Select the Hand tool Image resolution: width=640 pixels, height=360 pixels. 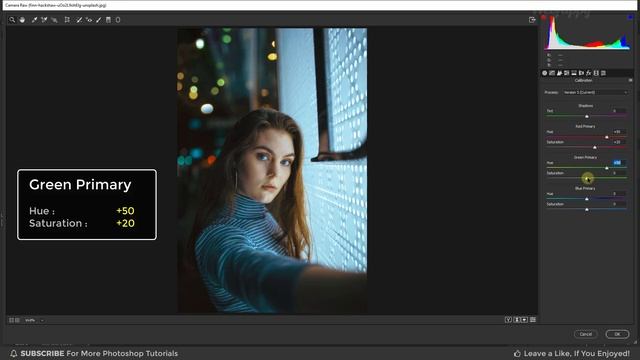pos(22,20)
